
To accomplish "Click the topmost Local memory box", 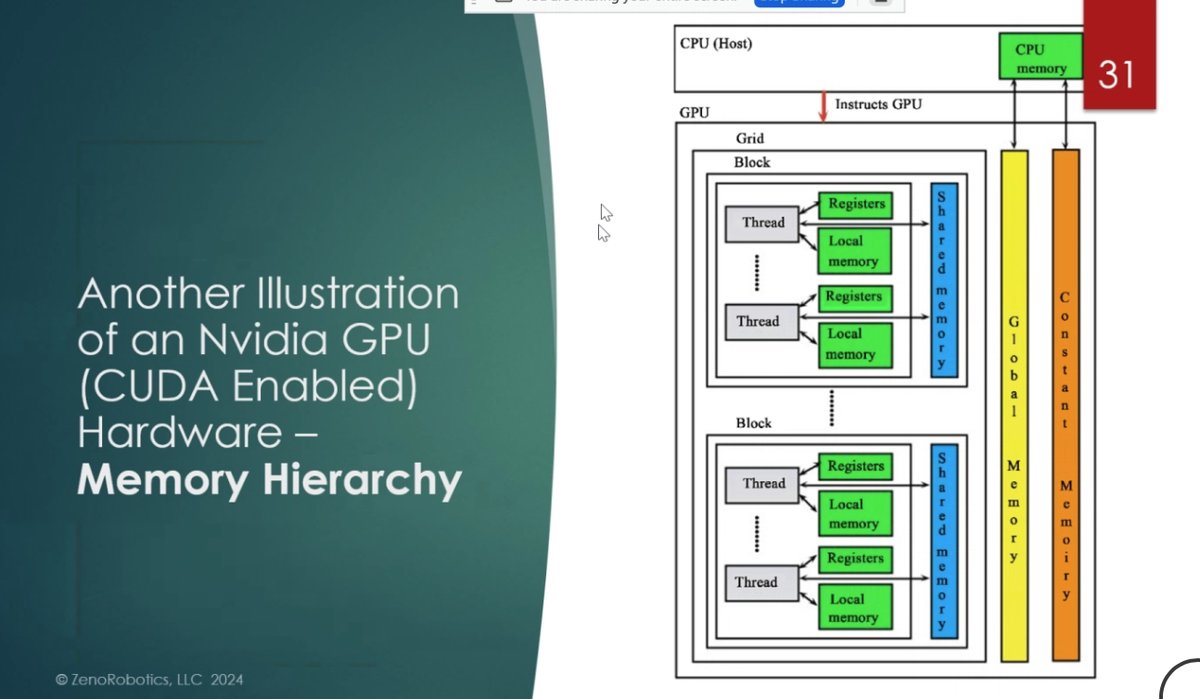I will pyautogui.click(x=853, y=251).
